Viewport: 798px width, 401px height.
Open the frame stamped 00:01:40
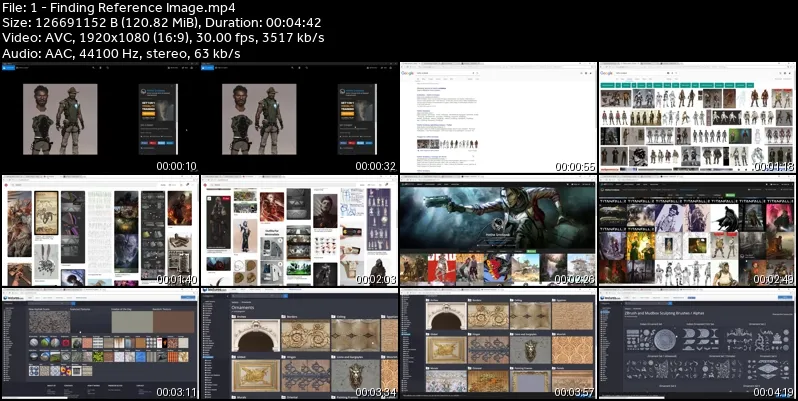coord(100,231)
